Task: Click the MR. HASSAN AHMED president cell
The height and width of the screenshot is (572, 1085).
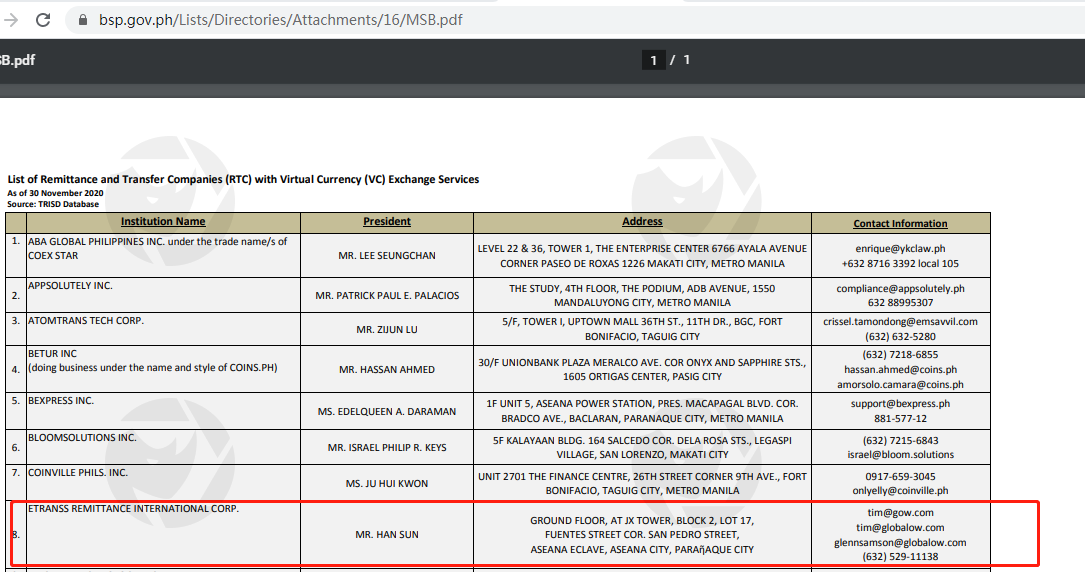Action: (x=387, y=370)
